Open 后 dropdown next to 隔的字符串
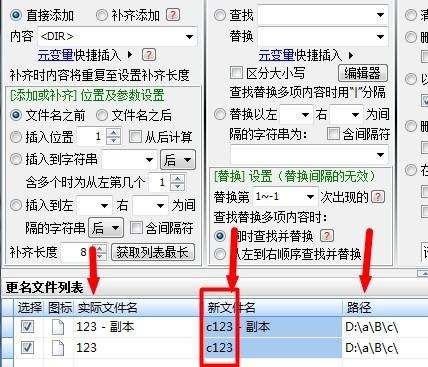Image resolution: width=428 pixels, height=367 pixels. click(106, 228)
